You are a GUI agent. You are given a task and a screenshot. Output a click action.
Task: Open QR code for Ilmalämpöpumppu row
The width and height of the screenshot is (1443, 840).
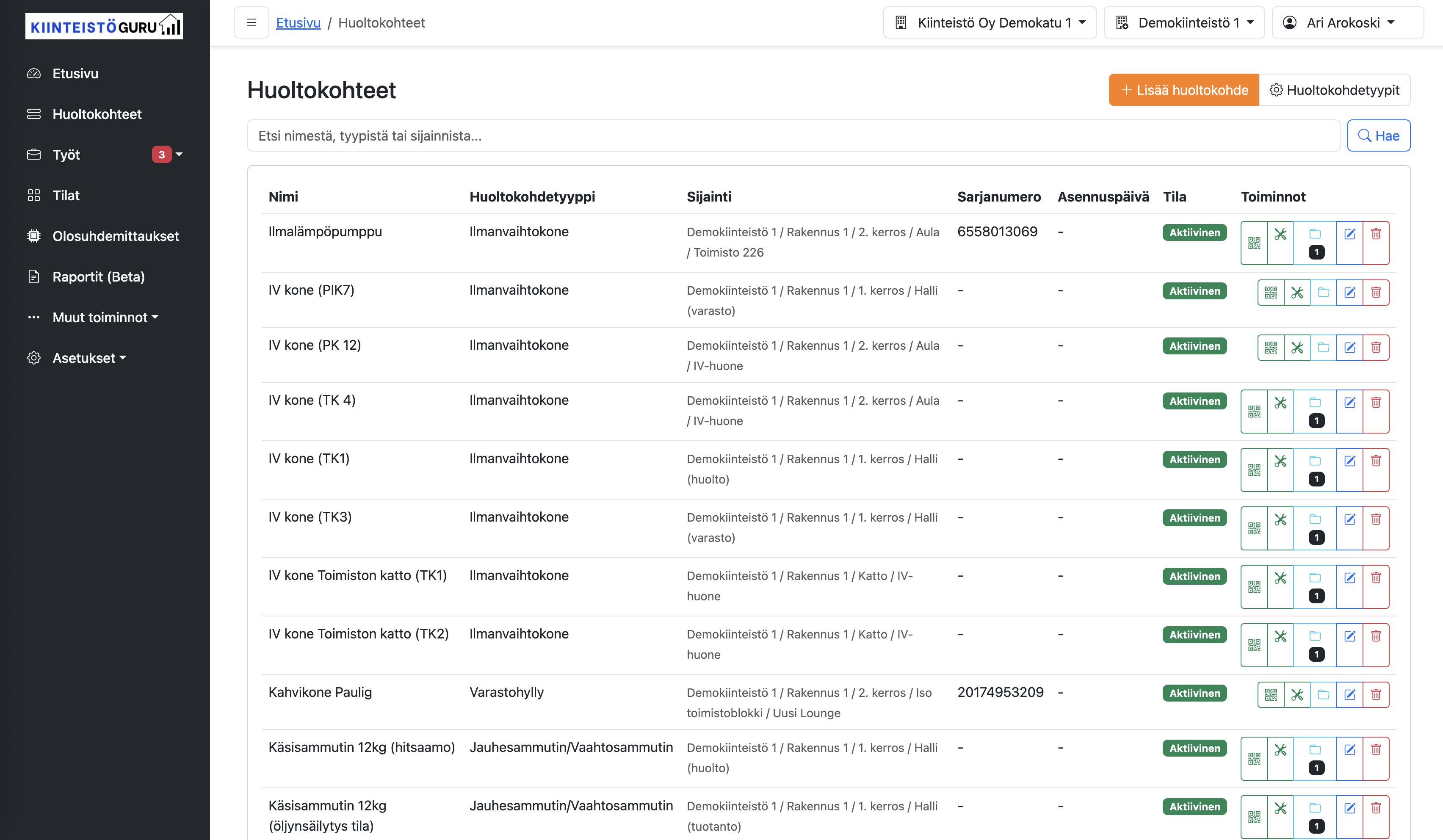1253,243
